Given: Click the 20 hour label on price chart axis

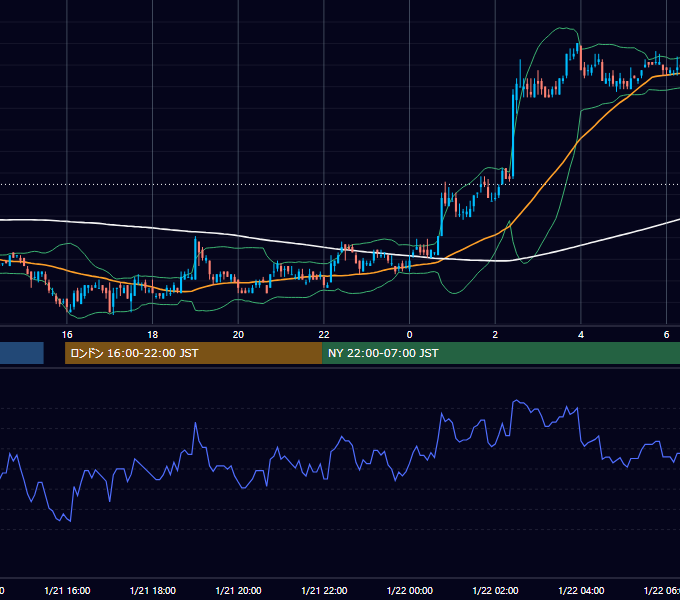Looking at the screenshot, I should 238,335.
